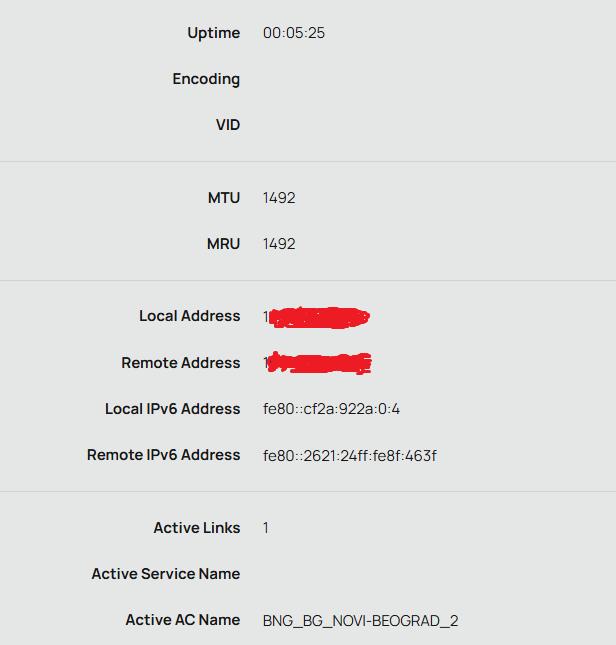Click the redacted Remote Address value
Image resolution: width=616 pixels, height=645 pixels.
click(319, 363)
